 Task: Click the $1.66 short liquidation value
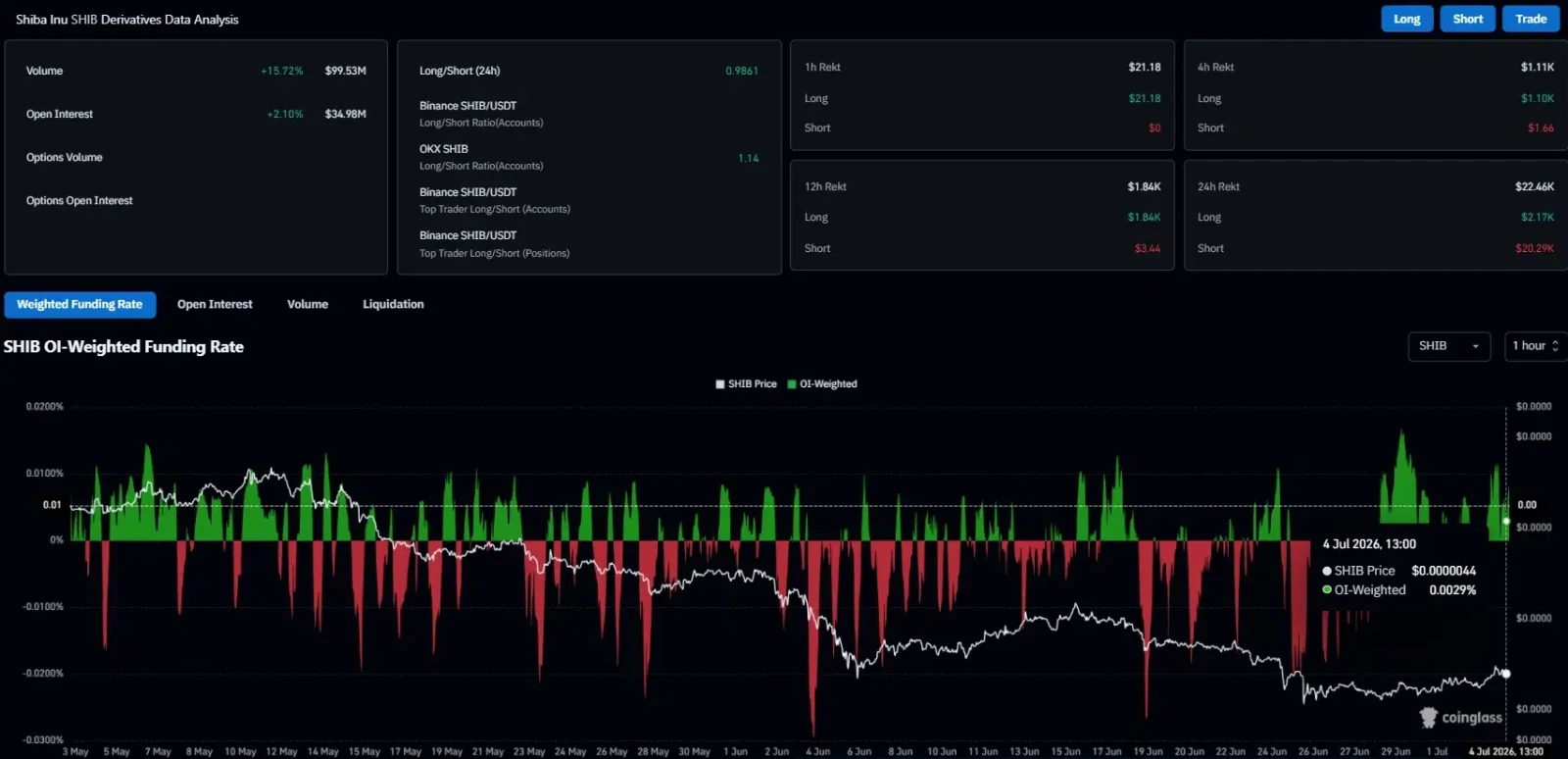click(1541, 127)
